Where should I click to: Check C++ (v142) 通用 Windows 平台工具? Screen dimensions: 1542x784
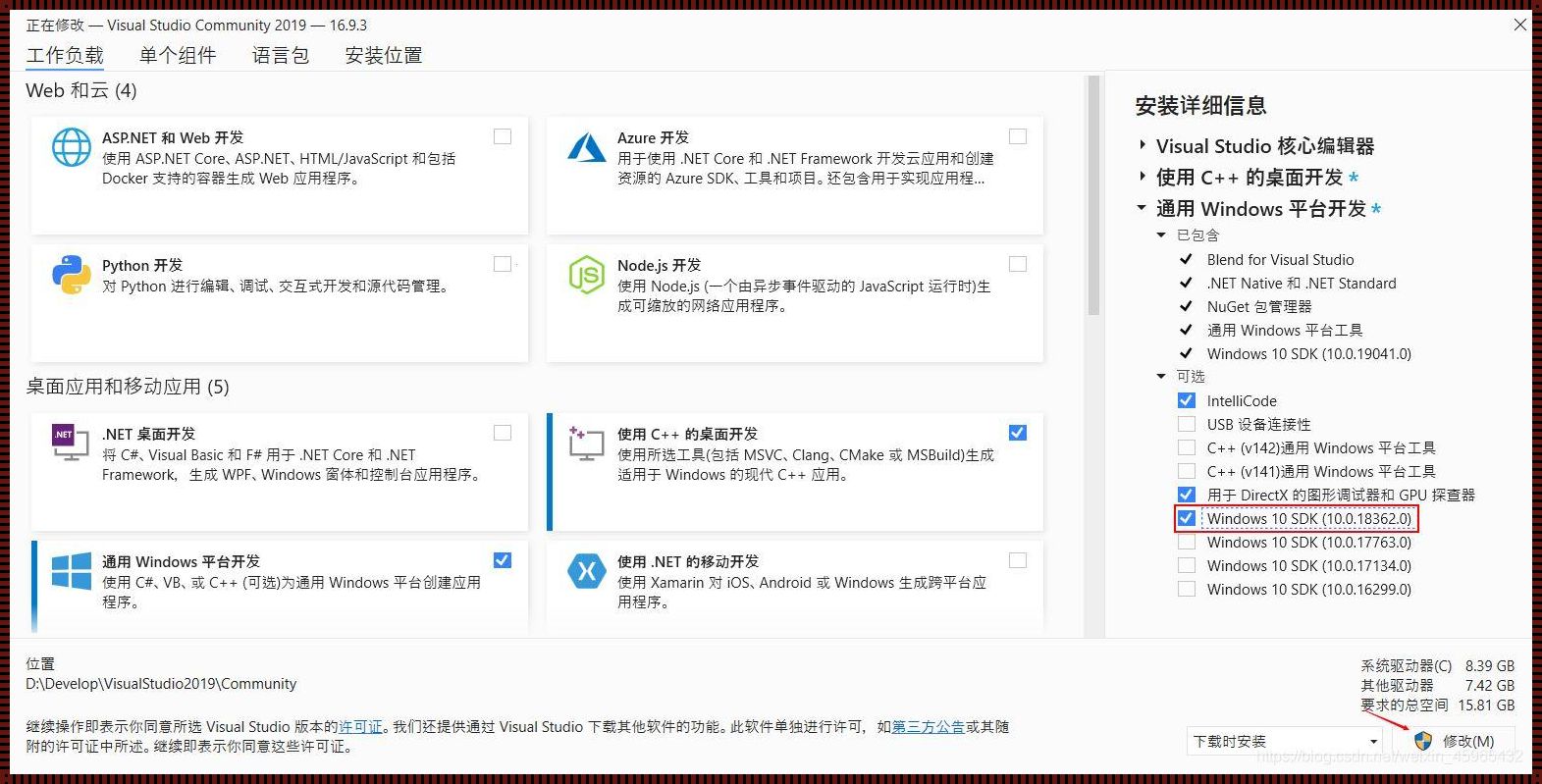1187,447
